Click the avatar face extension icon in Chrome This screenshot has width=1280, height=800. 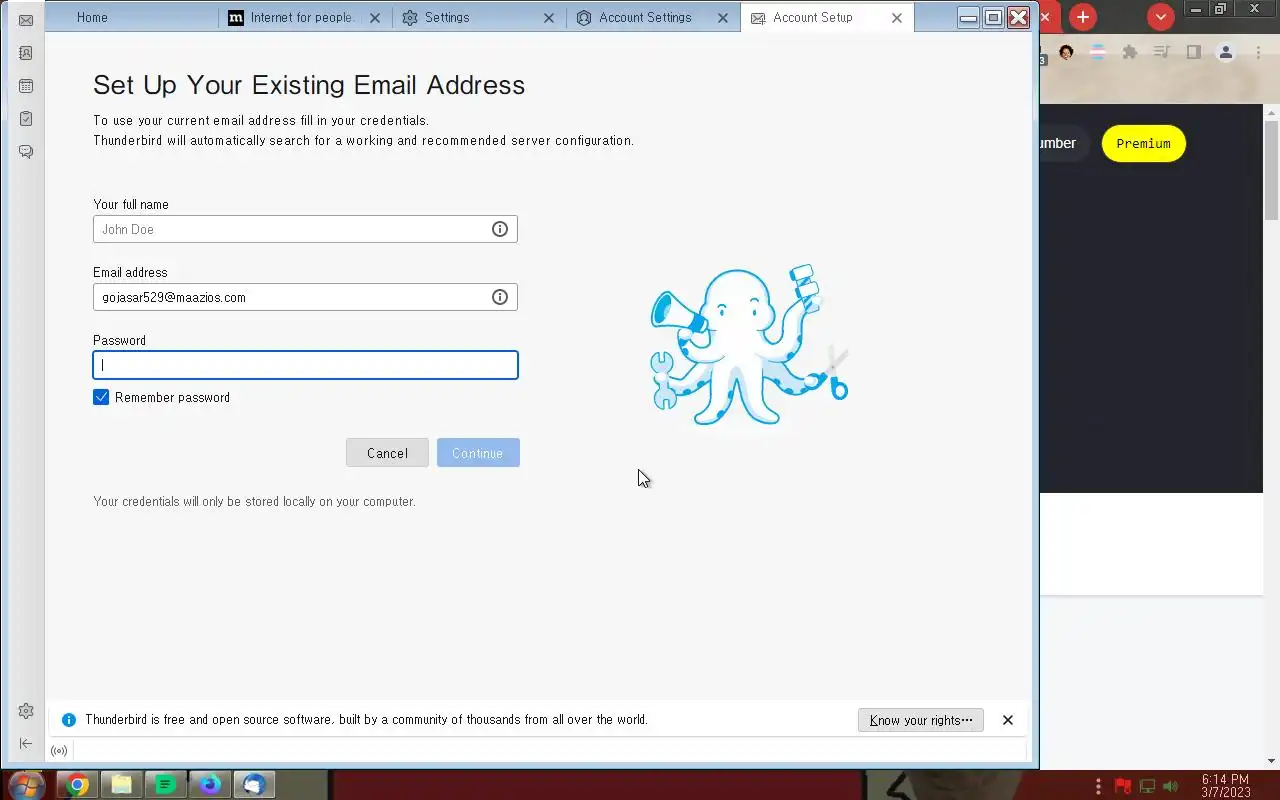coord(1066,52)
